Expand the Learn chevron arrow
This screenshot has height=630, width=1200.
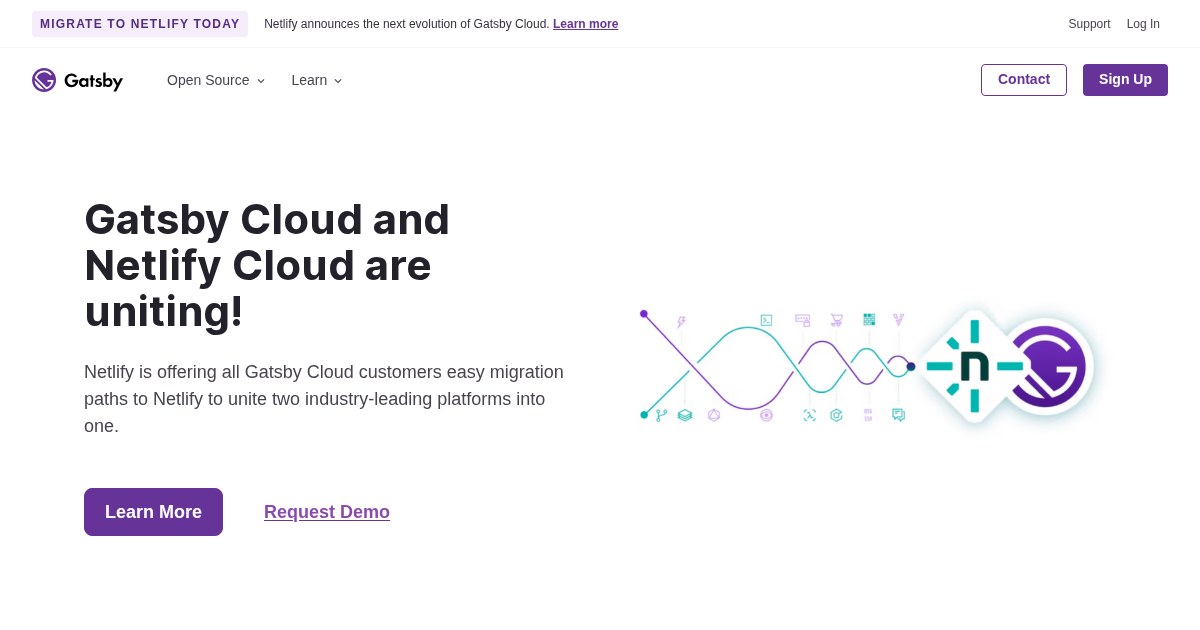(338, 81)
